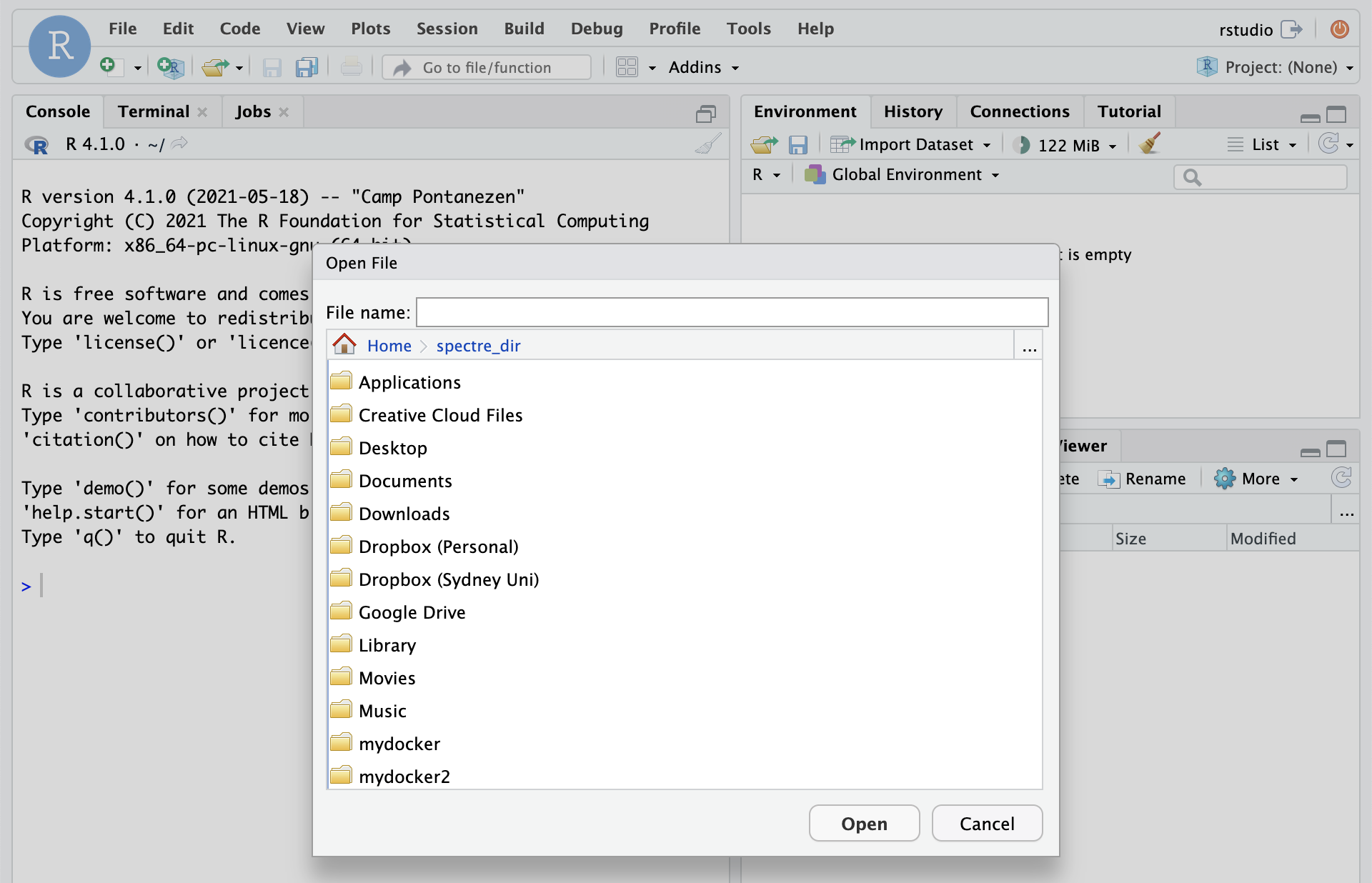This screenshot has height=883, width=1372.
Task: Click the Home house icon in dialog
Action: (344, 345)
